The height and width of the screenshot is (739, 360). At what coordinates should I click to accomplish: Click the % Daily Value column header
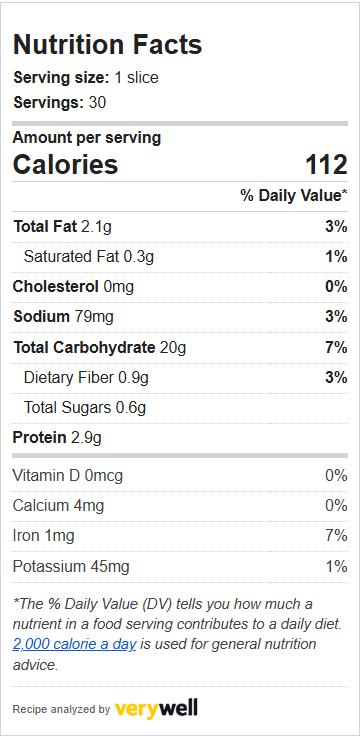pyautogui.click(x=294, y=196)
